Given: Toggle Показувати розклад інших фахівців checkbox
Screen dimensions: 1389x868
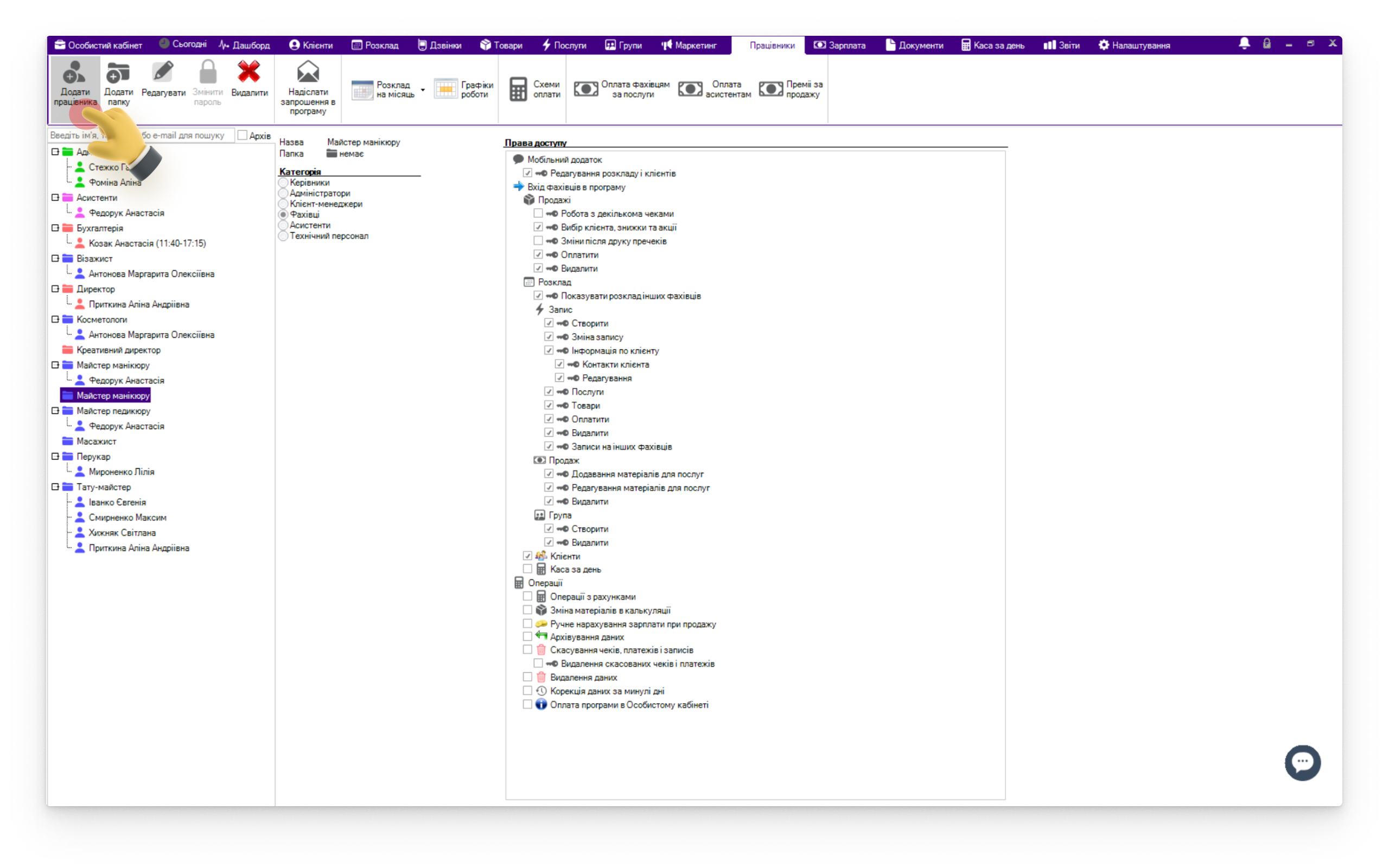Looking at the screenshot, I should click(x=538, y=296).
